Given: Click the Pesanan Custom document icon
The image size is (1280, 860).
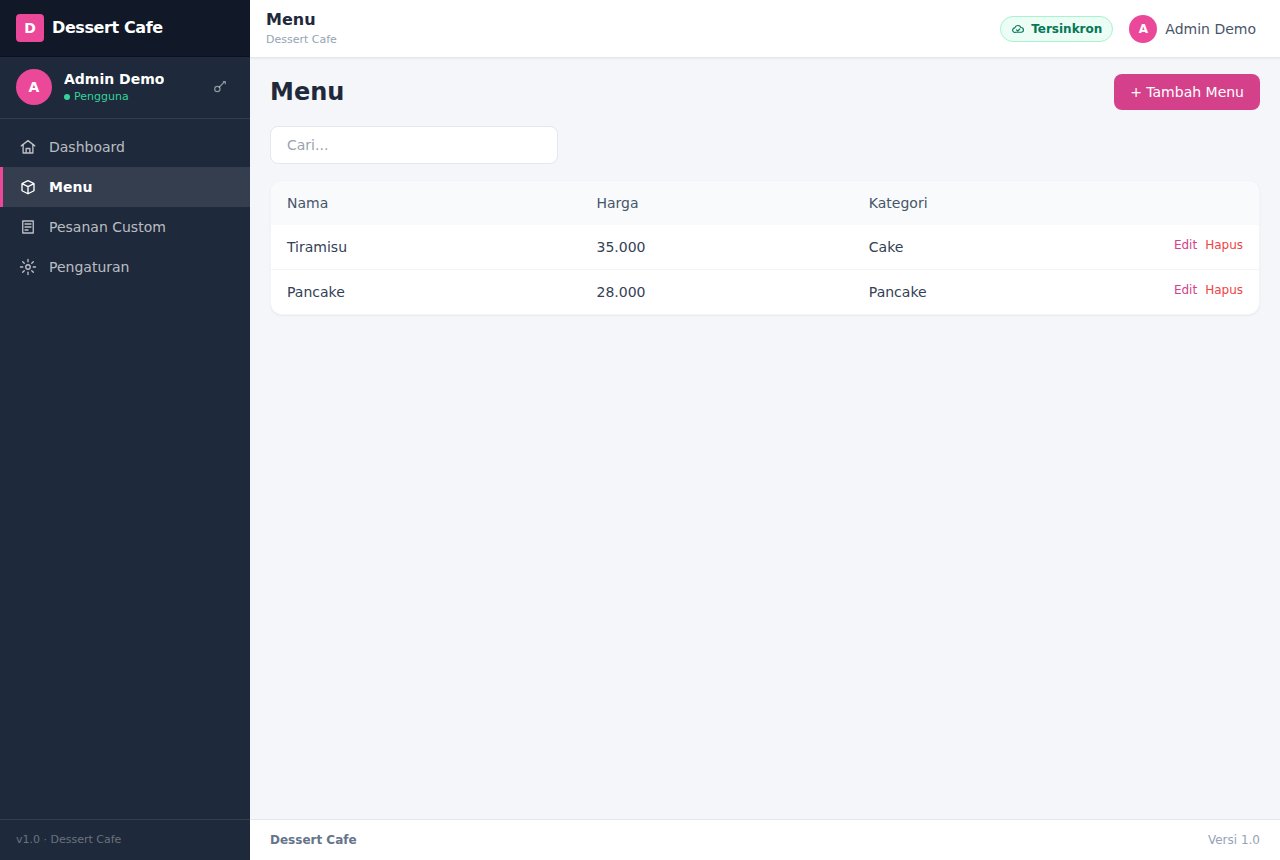Looking at the screenshot, I should (28, 227).
